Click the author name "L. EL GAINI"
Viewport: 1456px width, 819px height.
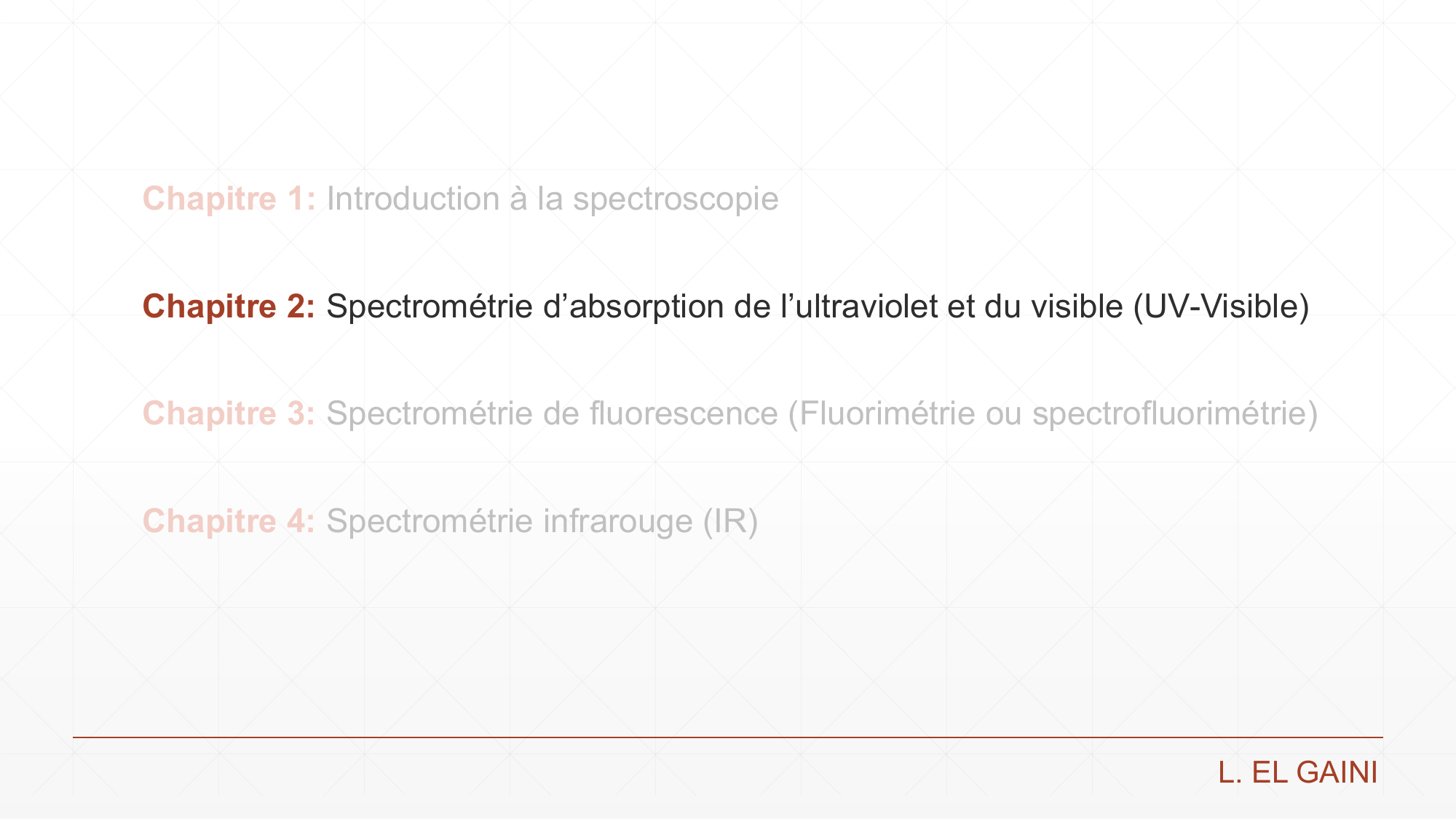click(1298, 772)
